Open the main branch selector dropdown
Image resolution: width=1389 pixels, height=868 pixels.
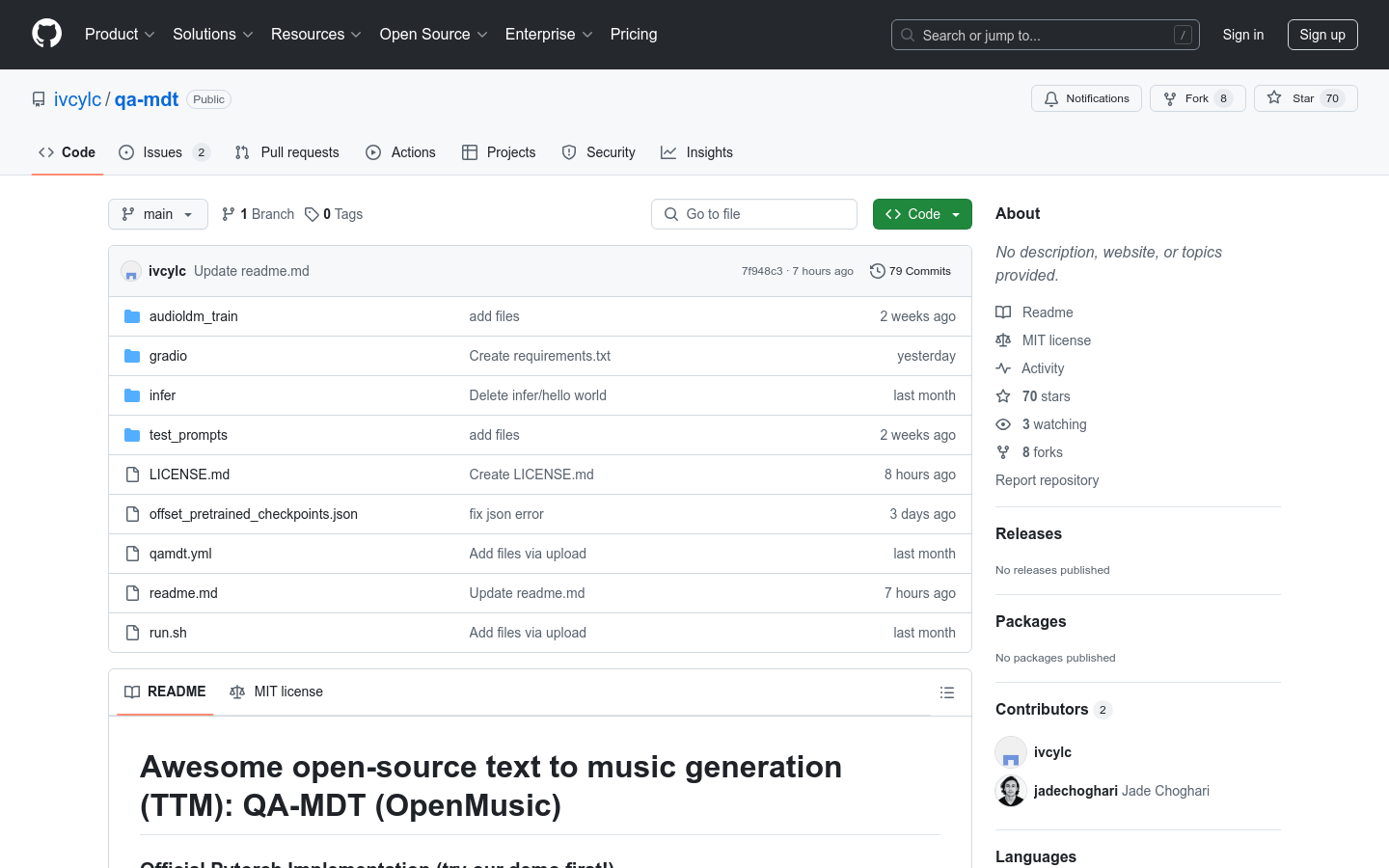click(158, 214)
